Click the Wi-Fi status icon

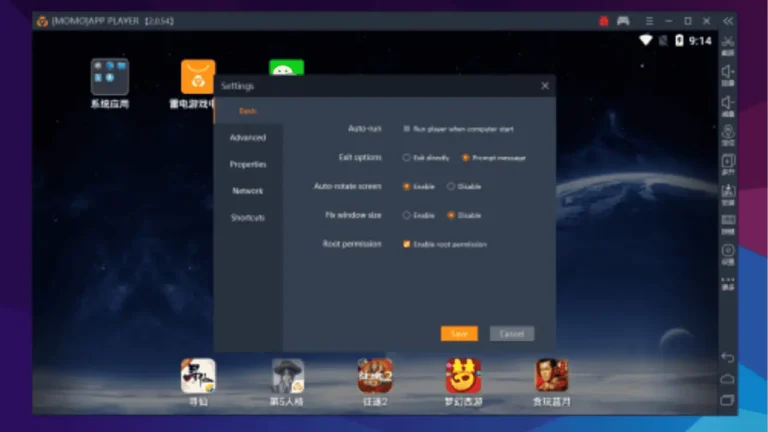coord(646,40)
